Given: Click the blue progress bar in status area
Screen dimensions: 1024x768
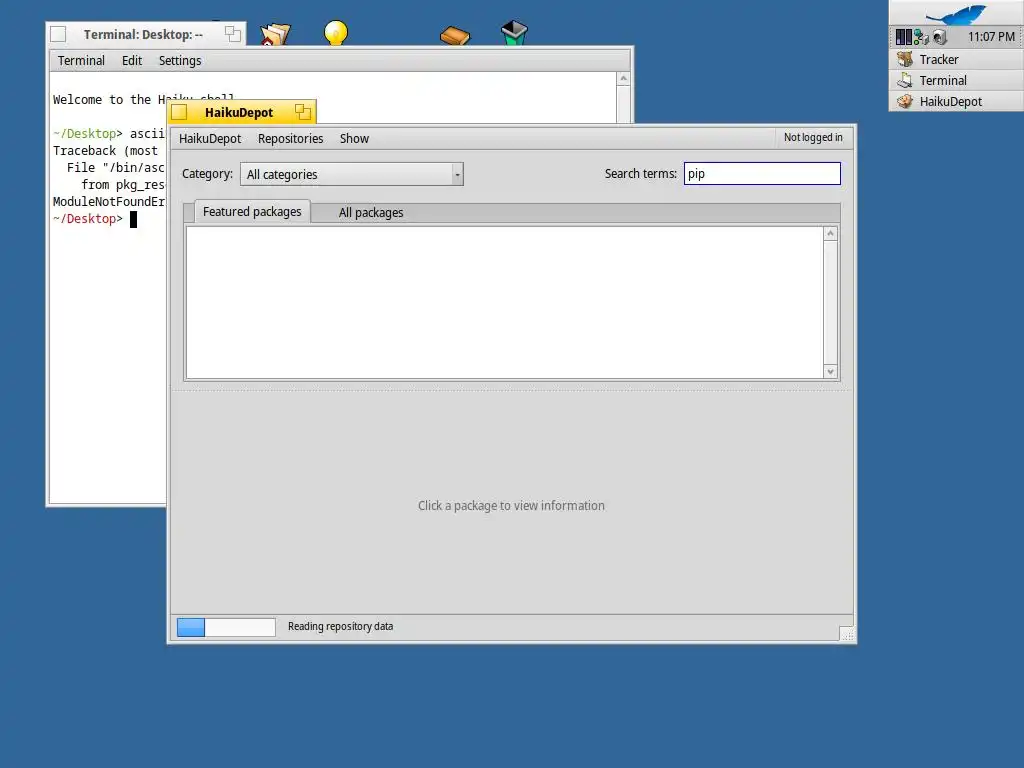Looking at the screenshot, I should point(226,627).
